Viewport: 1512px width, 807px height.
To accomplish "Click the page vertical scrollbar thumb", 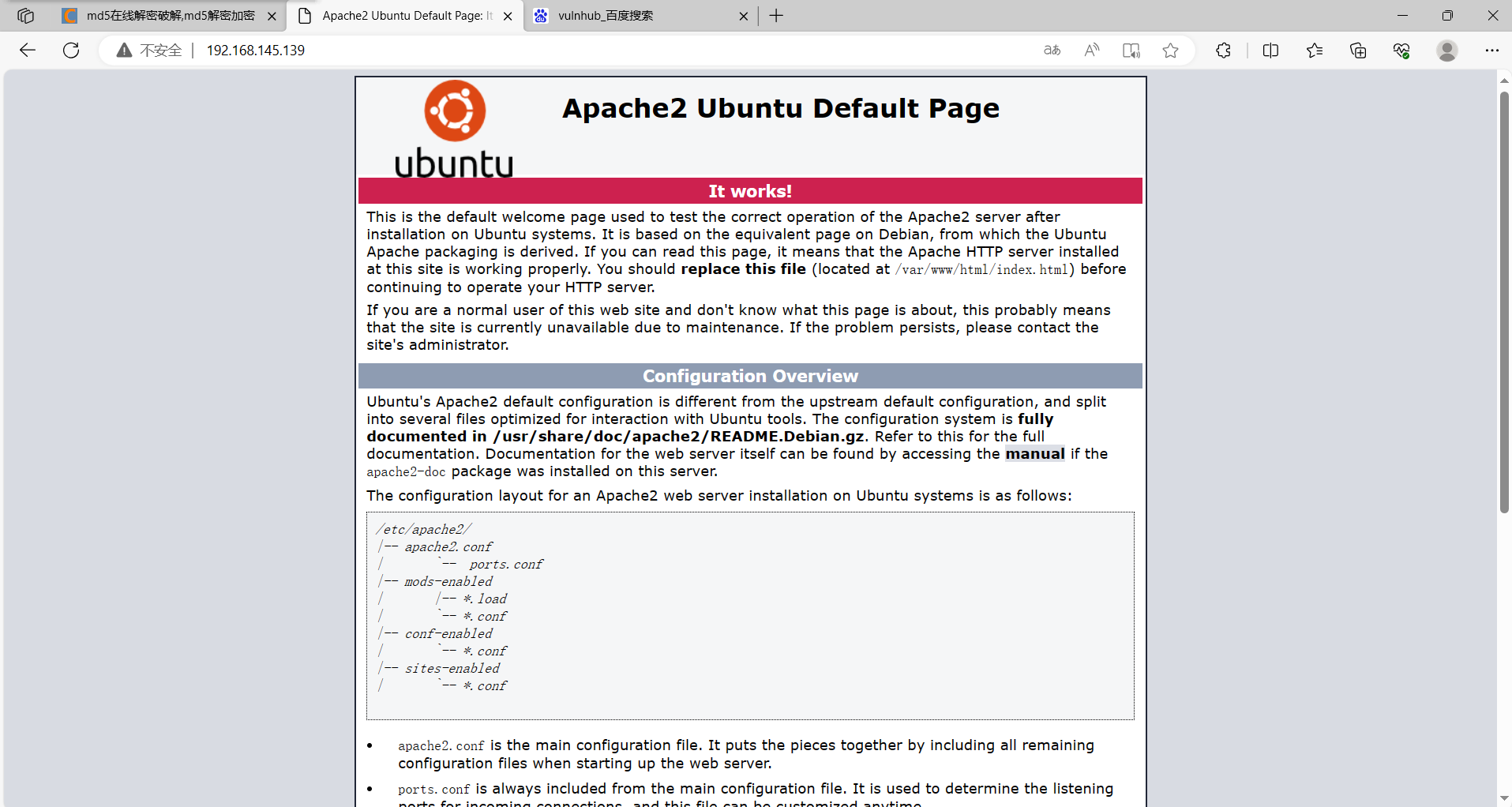I will (x=1504, y=302).
